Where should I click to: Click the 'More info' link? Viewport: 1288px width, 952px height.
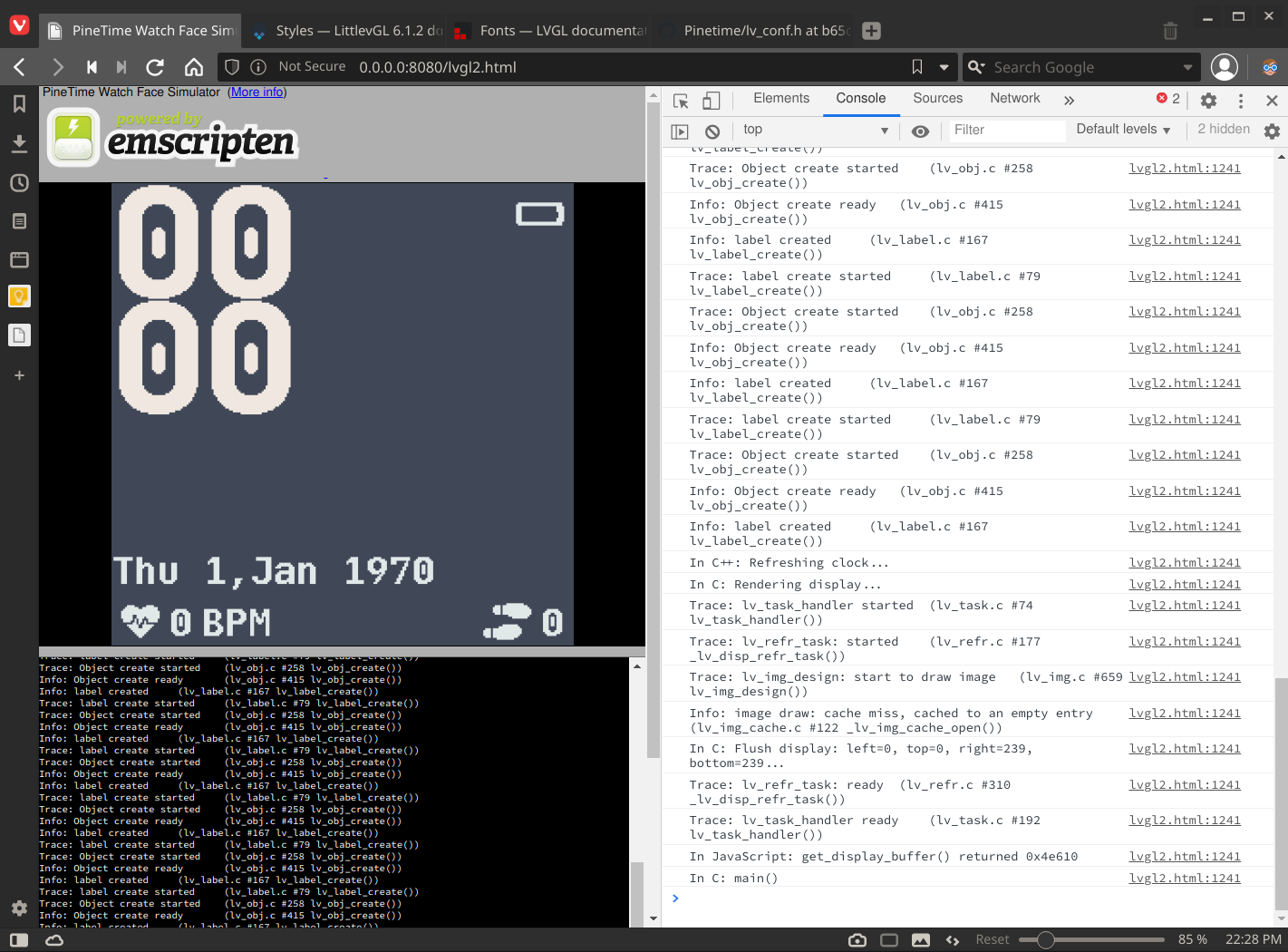[257, 92]
